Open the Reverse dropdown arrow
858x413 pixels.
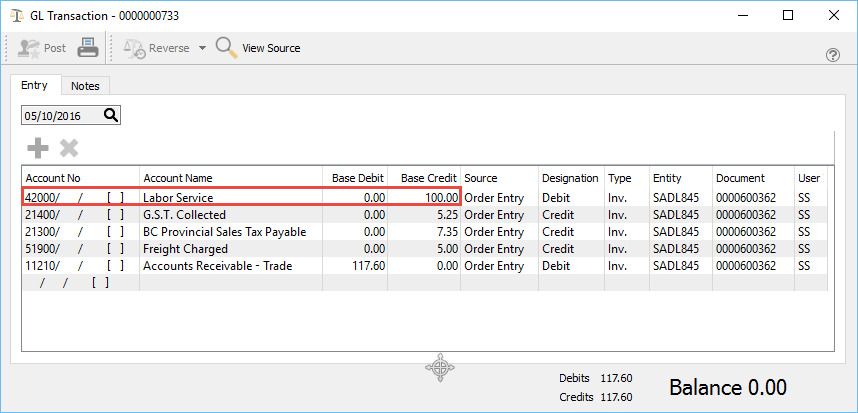coord(202,48)
